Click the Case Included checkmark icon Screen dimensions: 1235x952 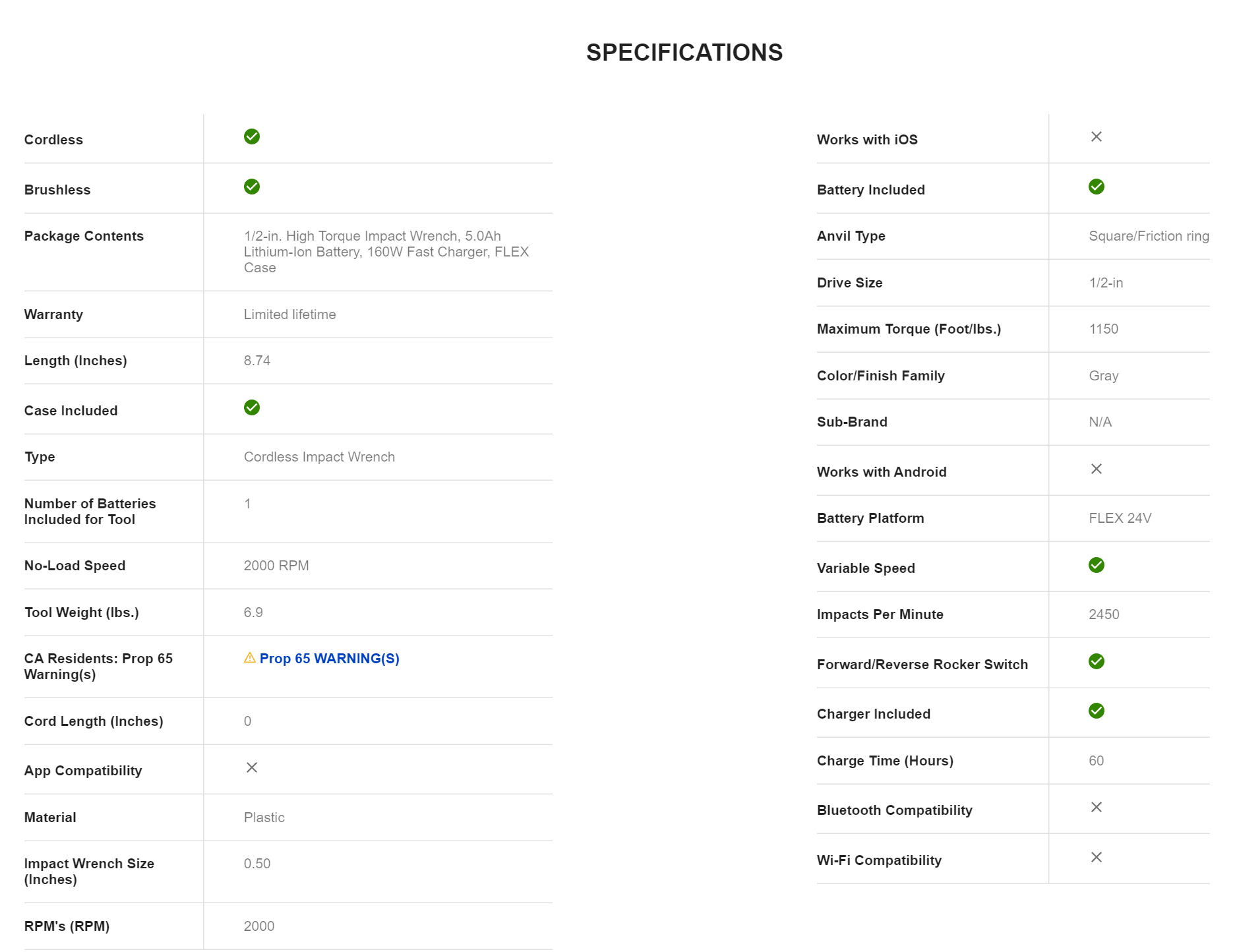(x=252, y=407)
